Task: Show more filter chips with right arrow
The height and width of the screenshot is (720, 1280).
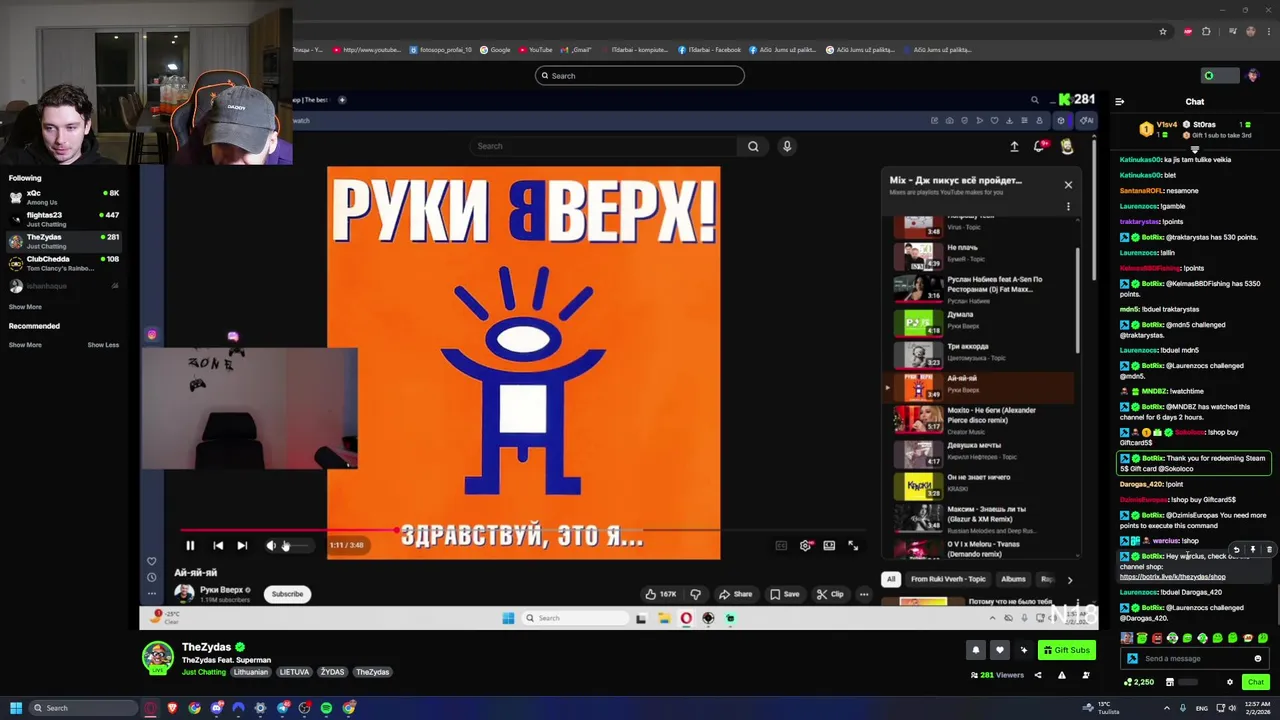Action: pos(1069,580)
